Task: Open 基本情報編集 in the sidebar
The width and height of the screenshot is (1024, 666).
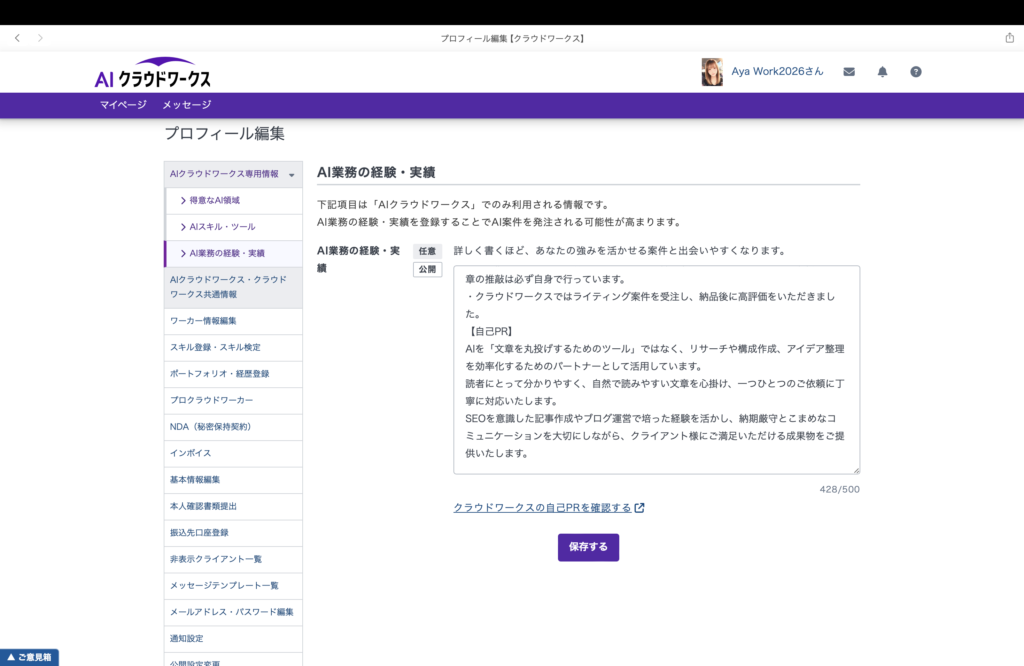Action: tap(233, 480)
